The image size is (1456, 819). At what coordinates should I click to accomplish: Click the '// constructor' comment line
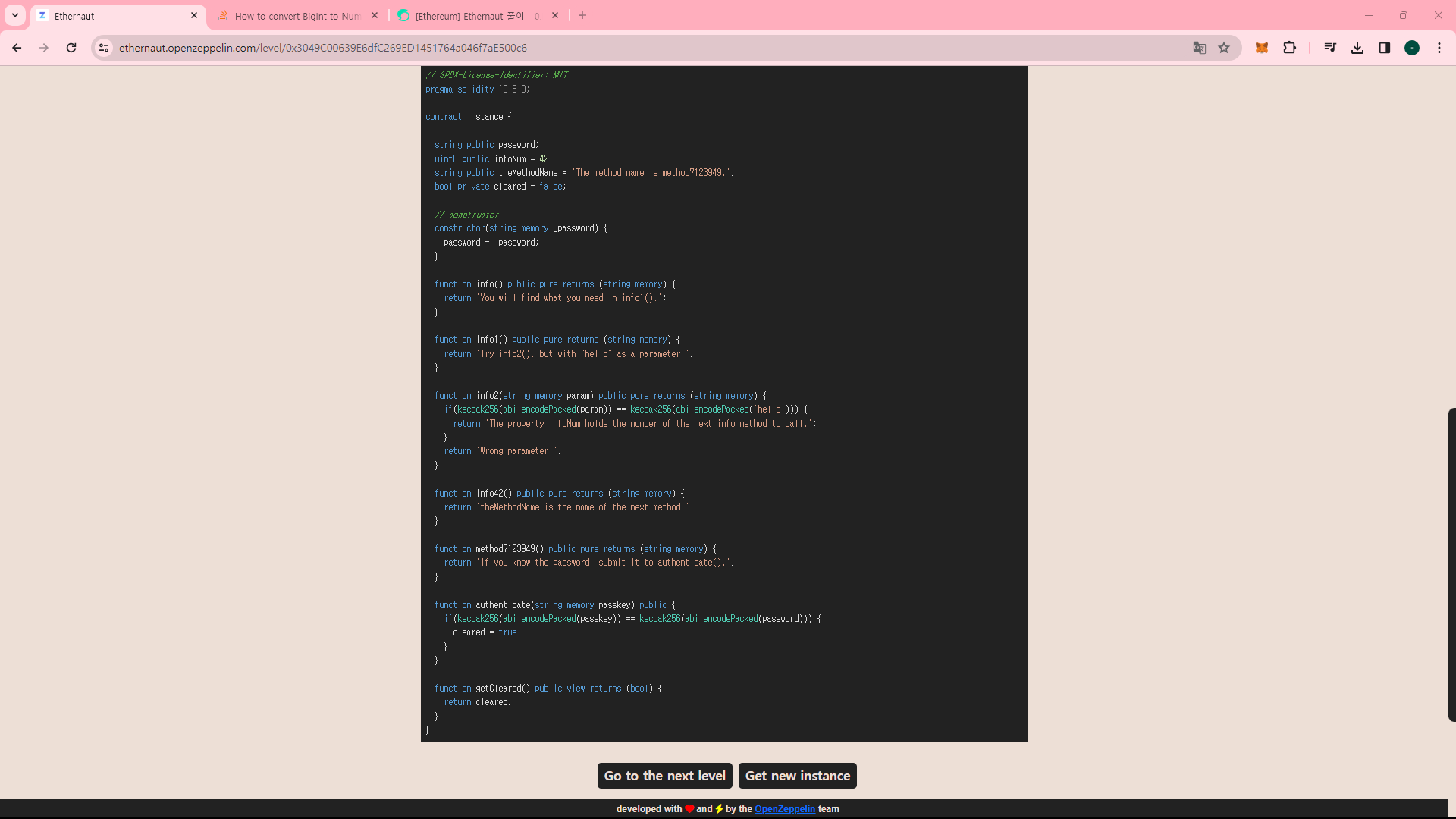[466, 215]
